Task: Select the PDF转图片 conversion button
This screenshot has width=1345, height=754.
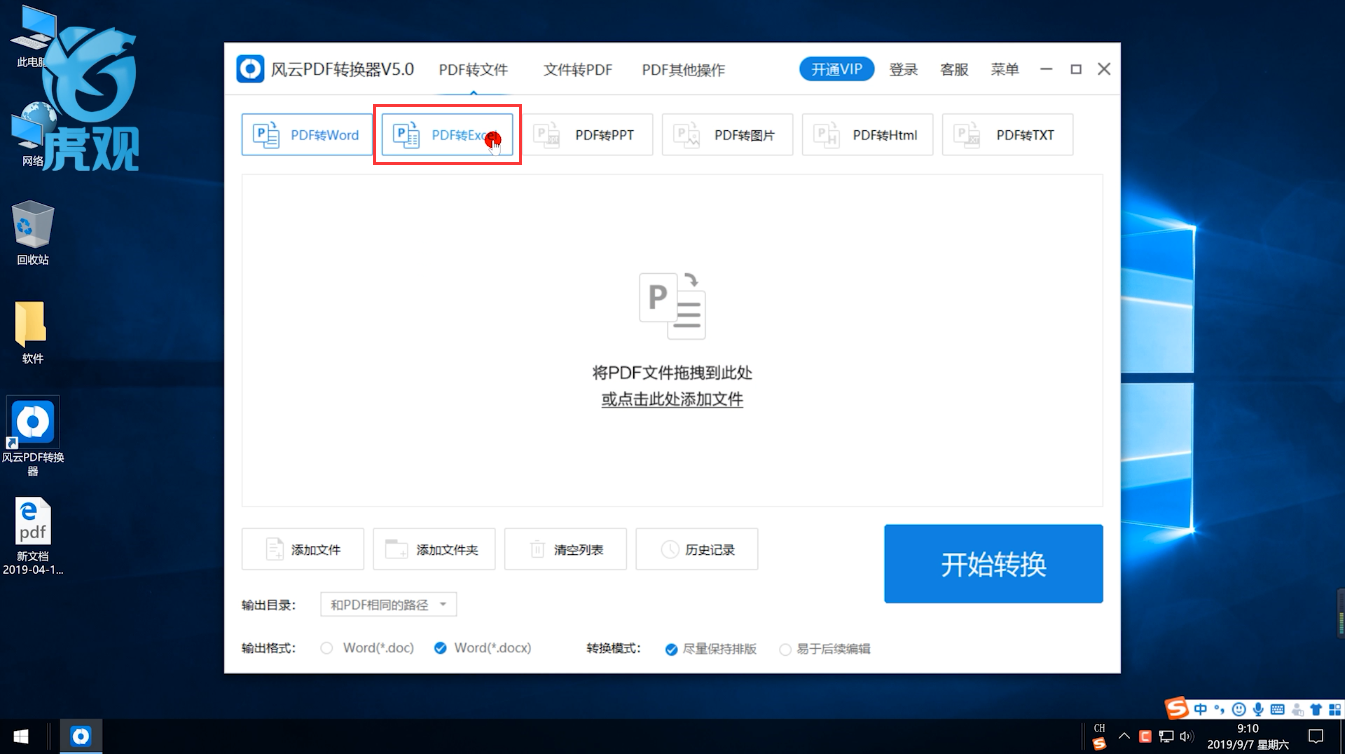Action: (727, 135)
